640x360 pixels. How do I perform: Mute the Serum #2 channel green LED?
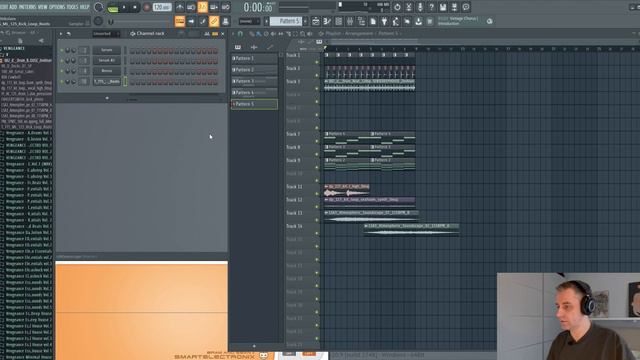[62, 60]
